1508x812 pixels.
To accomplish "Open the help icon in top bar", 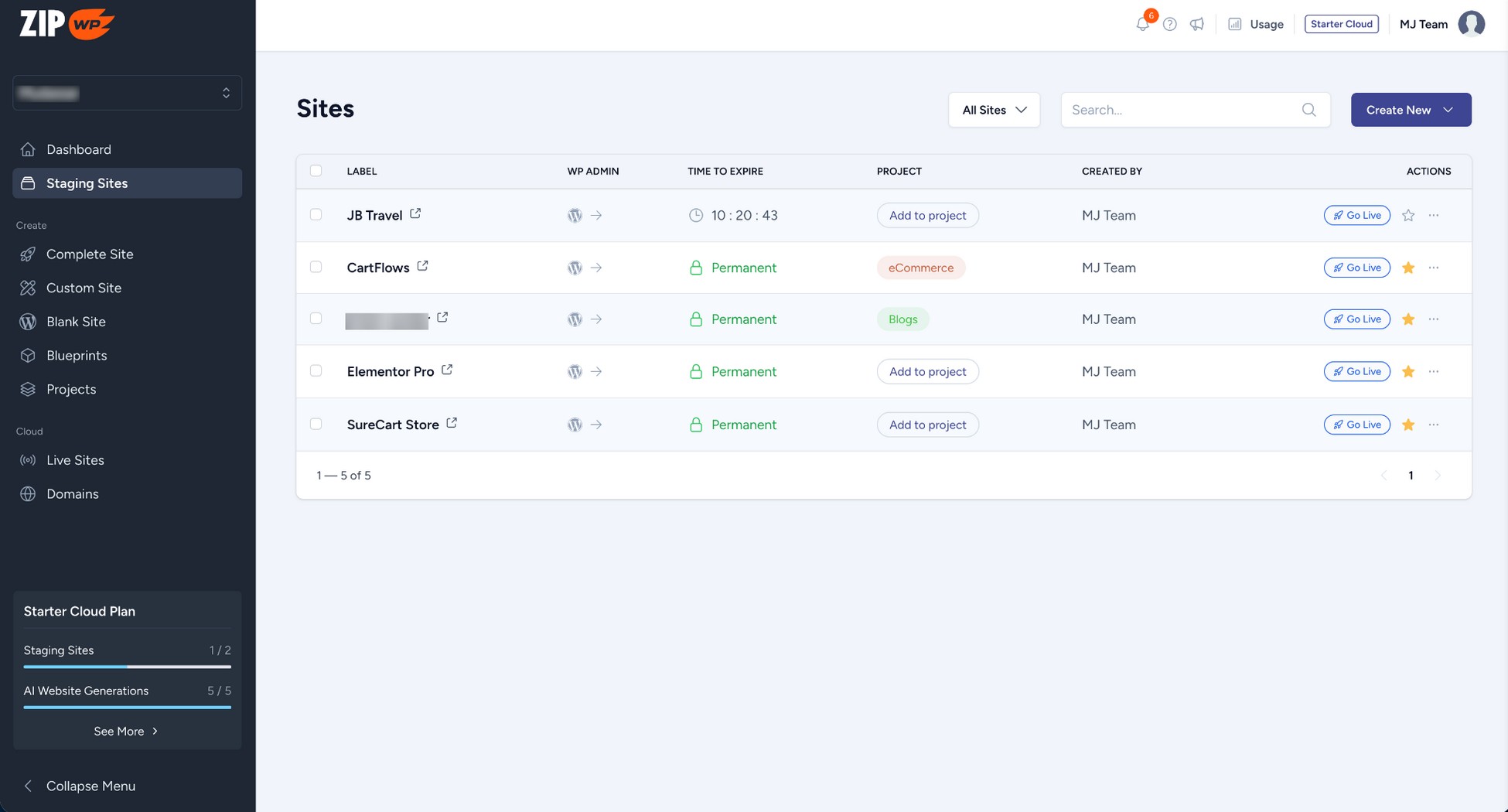I will (x=1169, y=24).
